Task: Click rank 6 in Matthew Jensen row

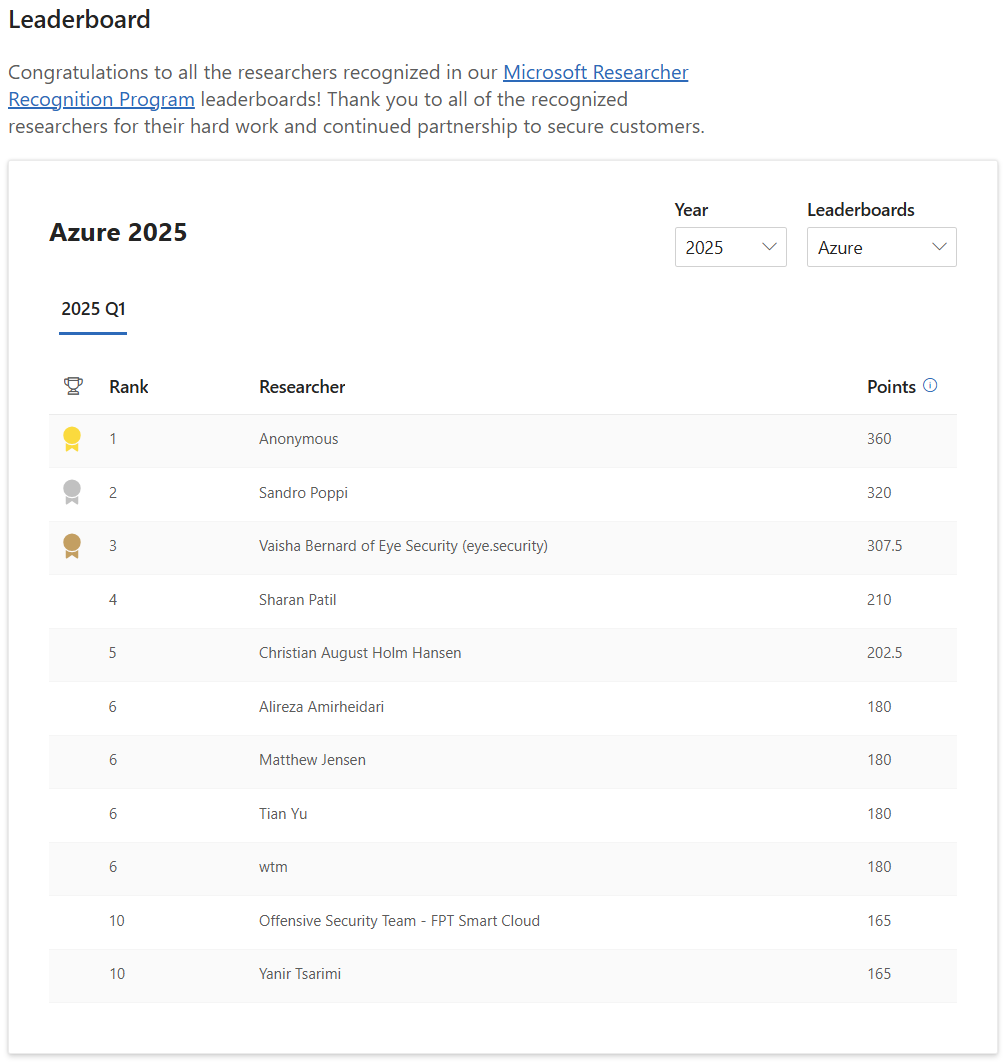Action: point(113,760)
